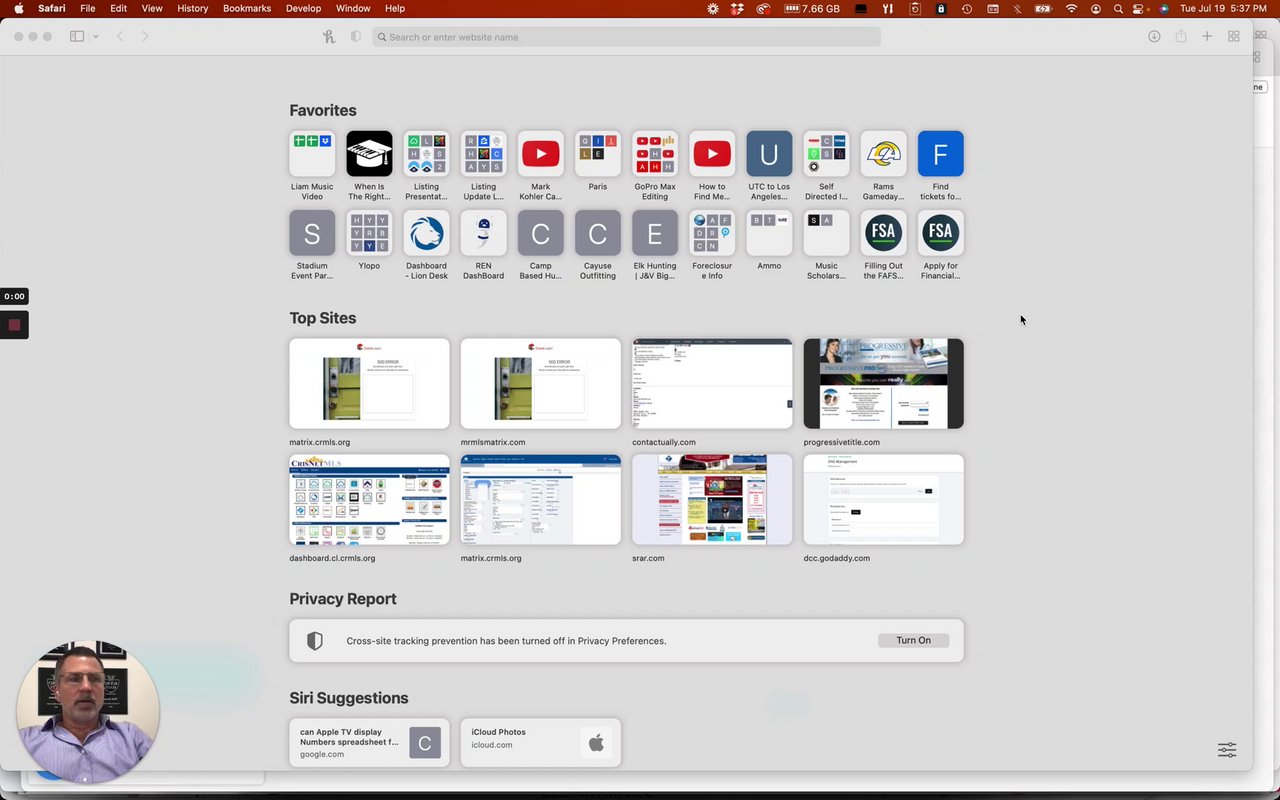Open the Self Directed favorites folder
Screen dimensions: 1280x800
click(x=826, y=154)
